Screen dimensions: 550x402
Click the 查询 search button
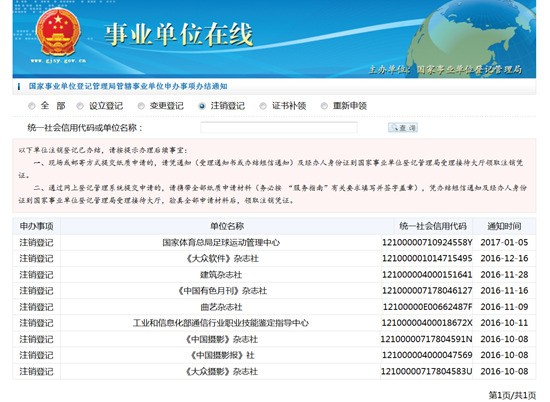403,128
